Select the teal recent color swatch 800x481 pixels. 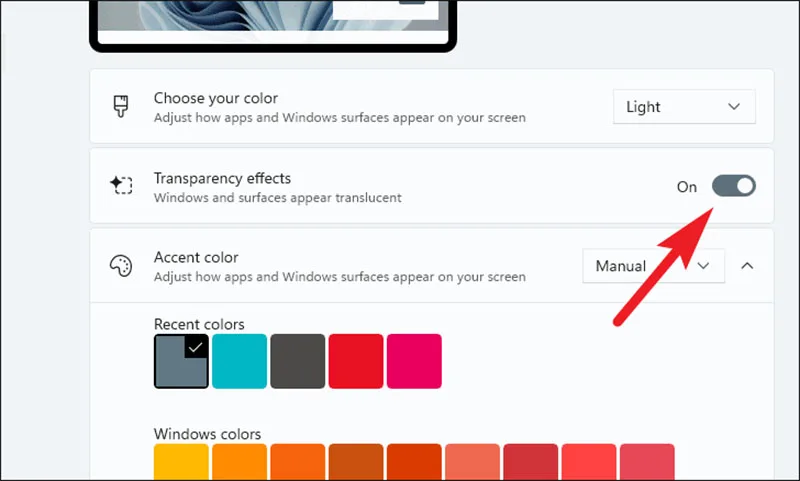239,361
